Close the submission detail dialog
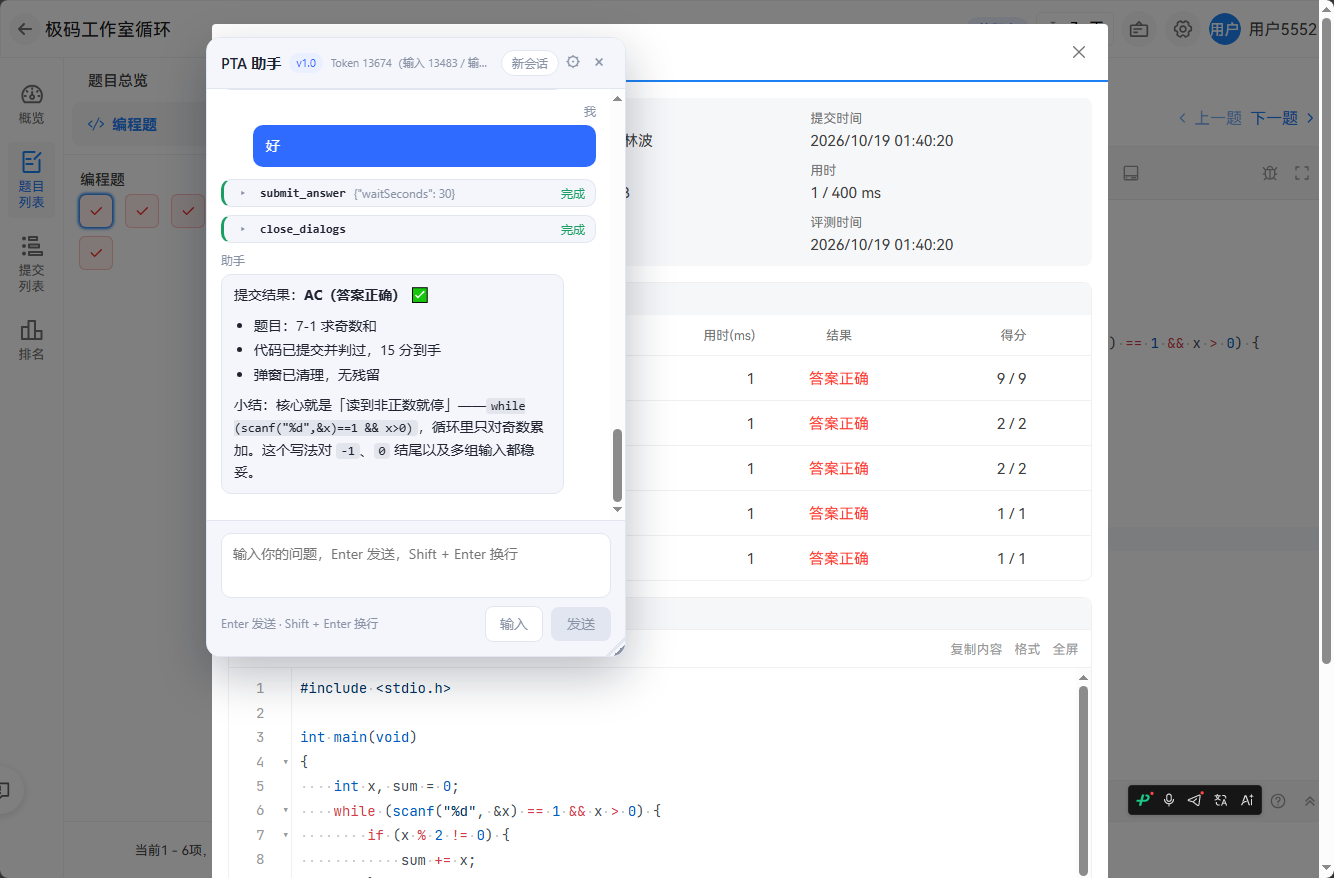 1079,52
